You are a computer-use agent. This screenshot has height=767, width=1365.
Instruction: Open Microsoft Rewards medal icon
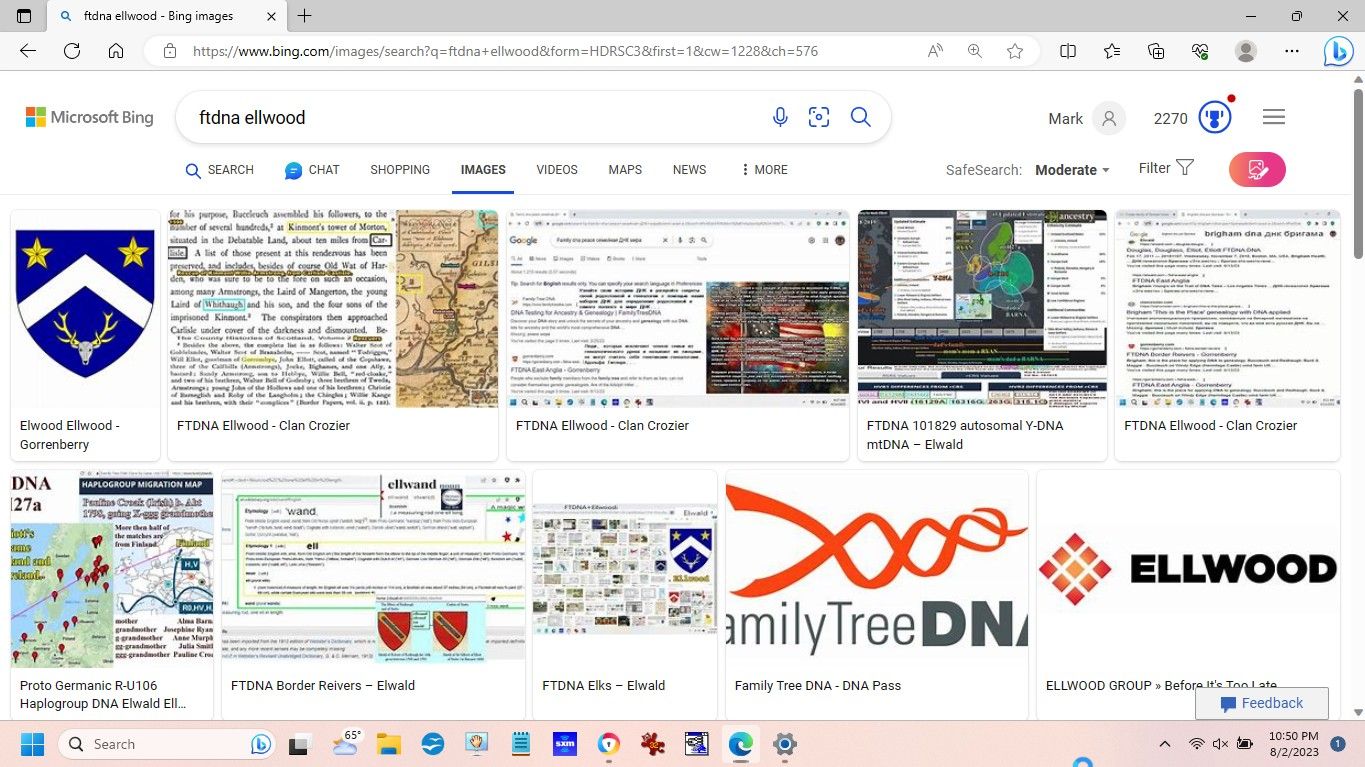click(1215, 118)
